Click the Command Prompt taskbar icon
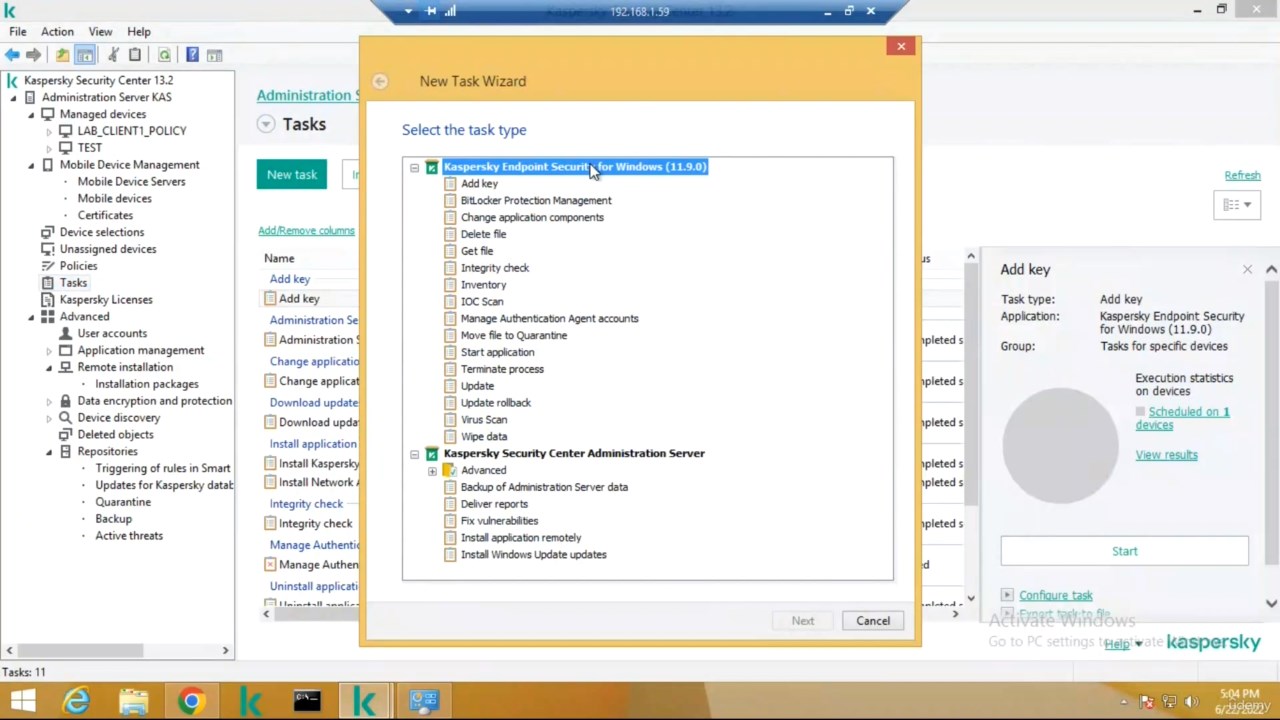Screen dimensions: 1280x720 (x=307, y=701)
